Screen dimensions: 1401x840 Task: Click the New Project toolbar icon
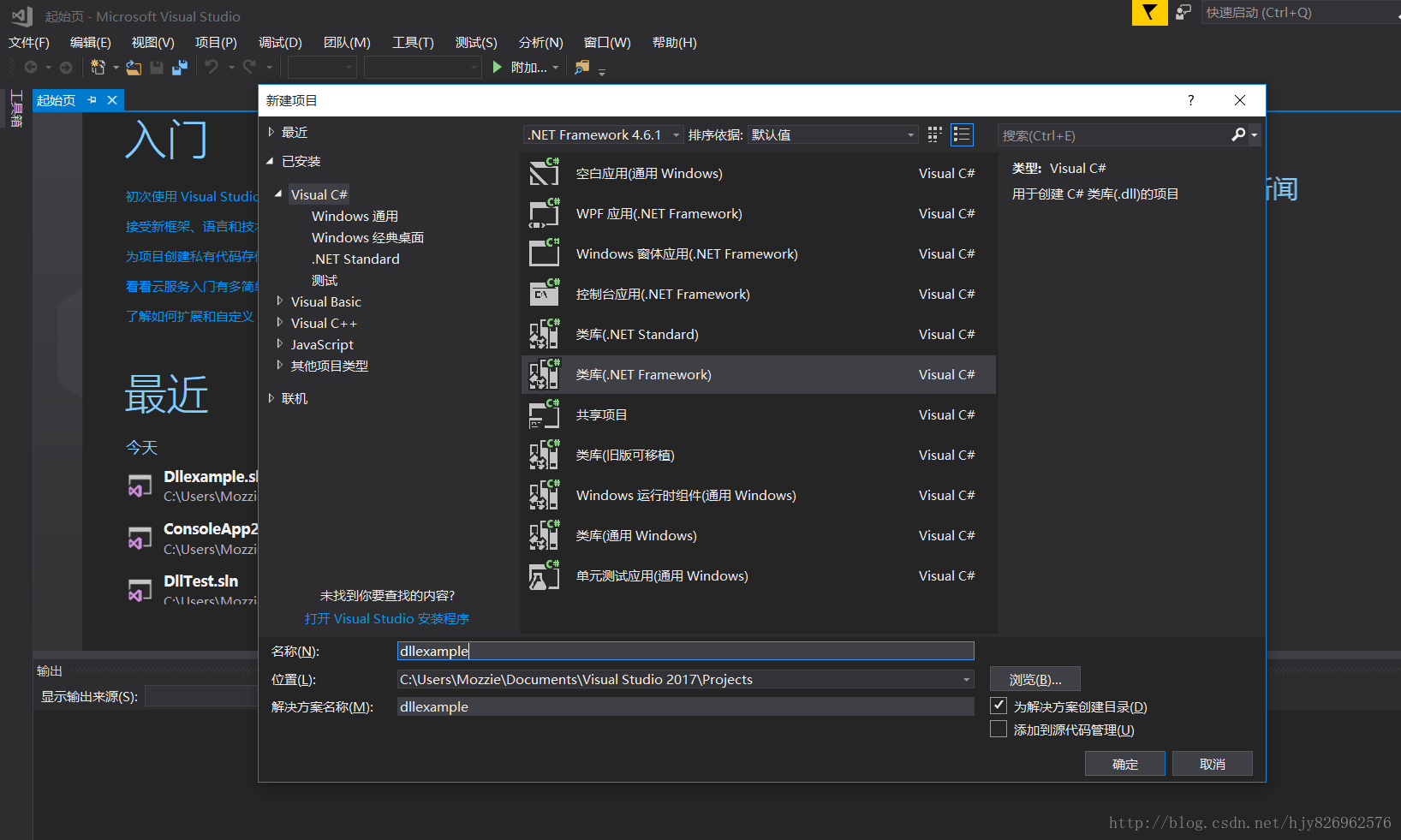[x=98, y=67]
